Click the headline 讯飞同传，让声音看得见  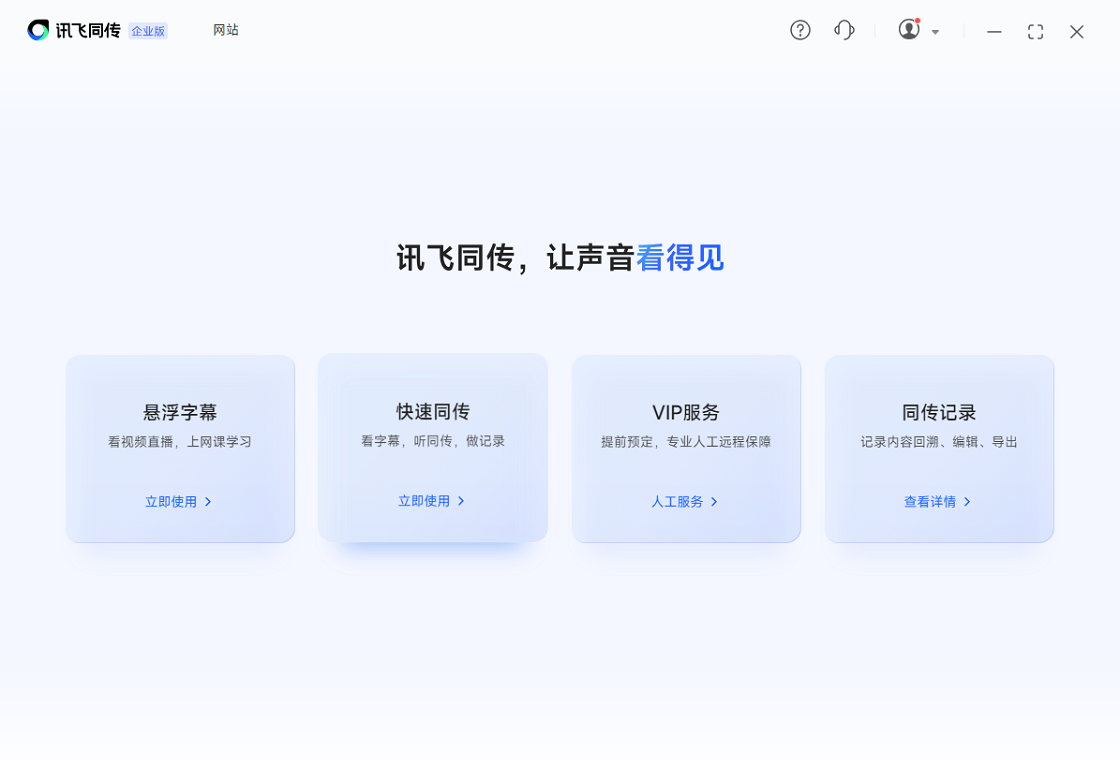[x=560, y=258]
